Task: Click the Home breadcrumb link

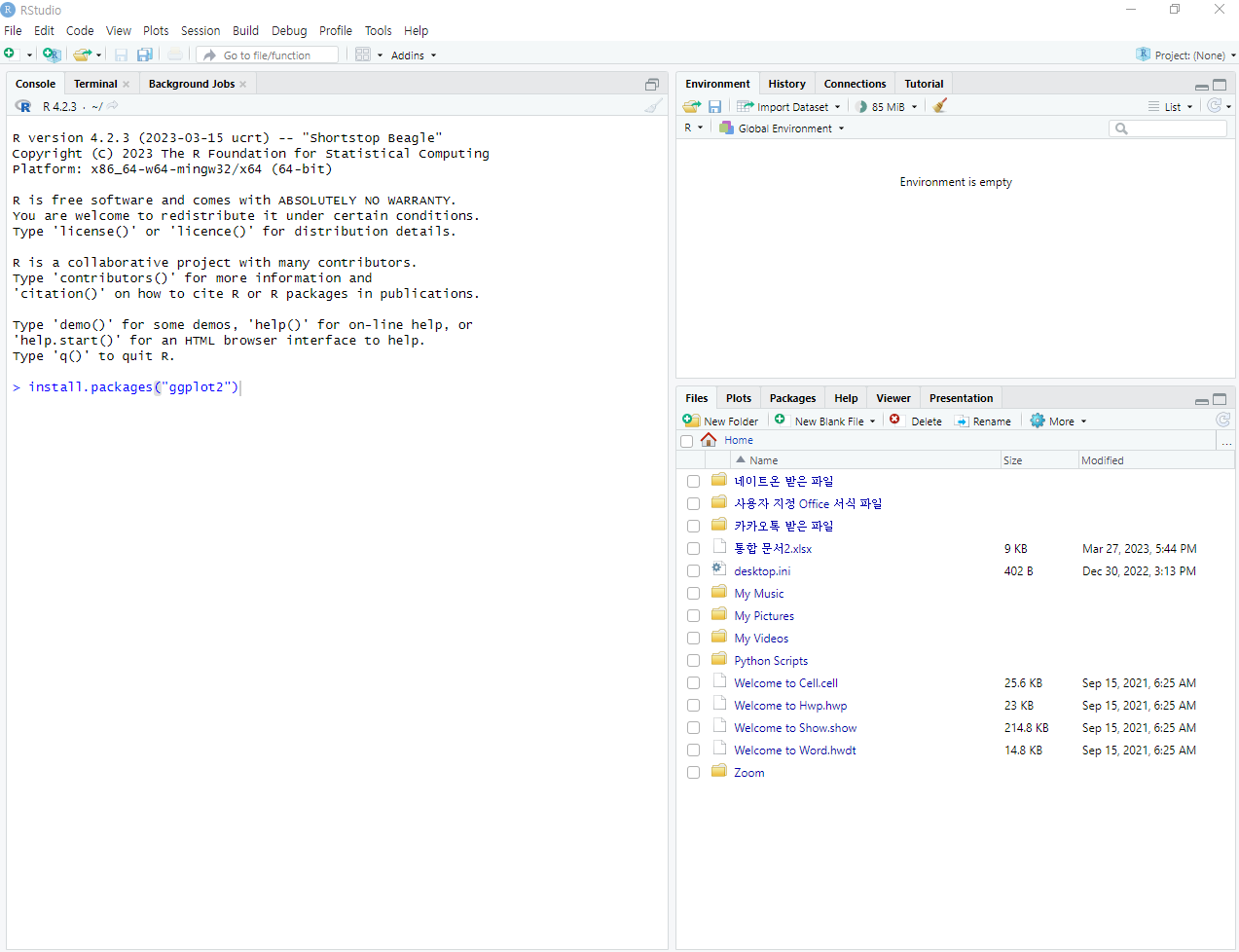Action: (738, 440)
